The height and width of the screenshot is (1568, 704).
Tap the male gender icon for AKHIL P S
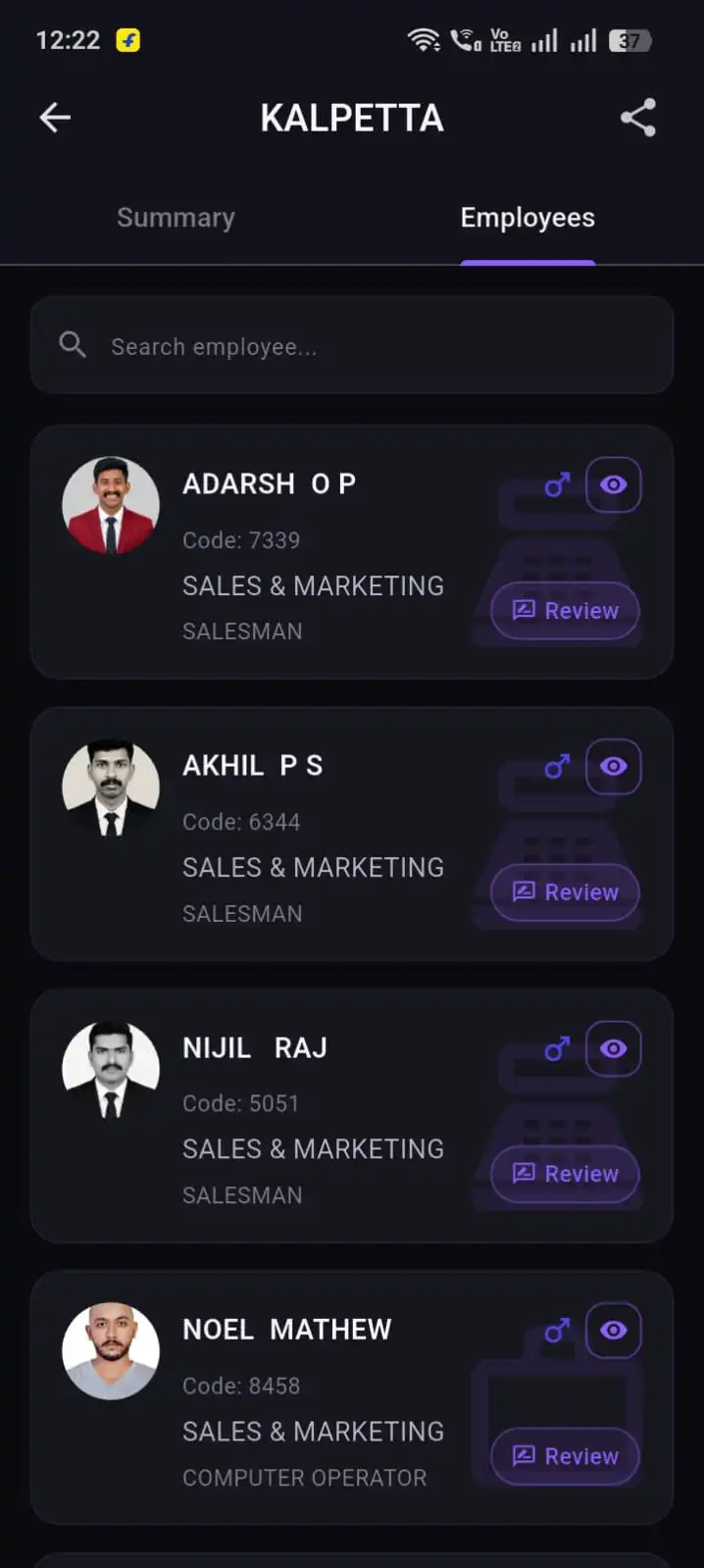pos(557,766)
